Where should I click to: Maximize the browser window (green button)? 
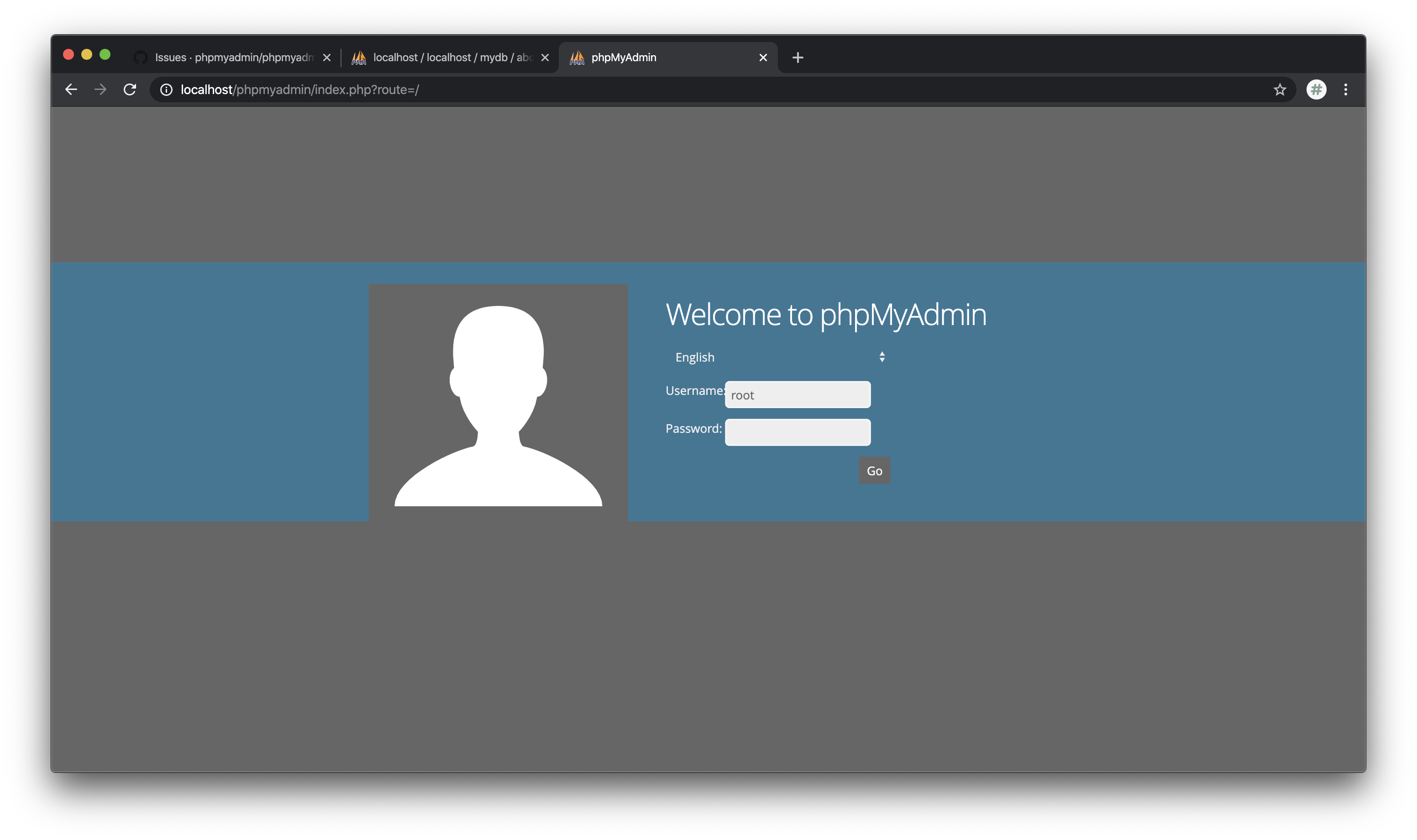[x=105, y=54]
